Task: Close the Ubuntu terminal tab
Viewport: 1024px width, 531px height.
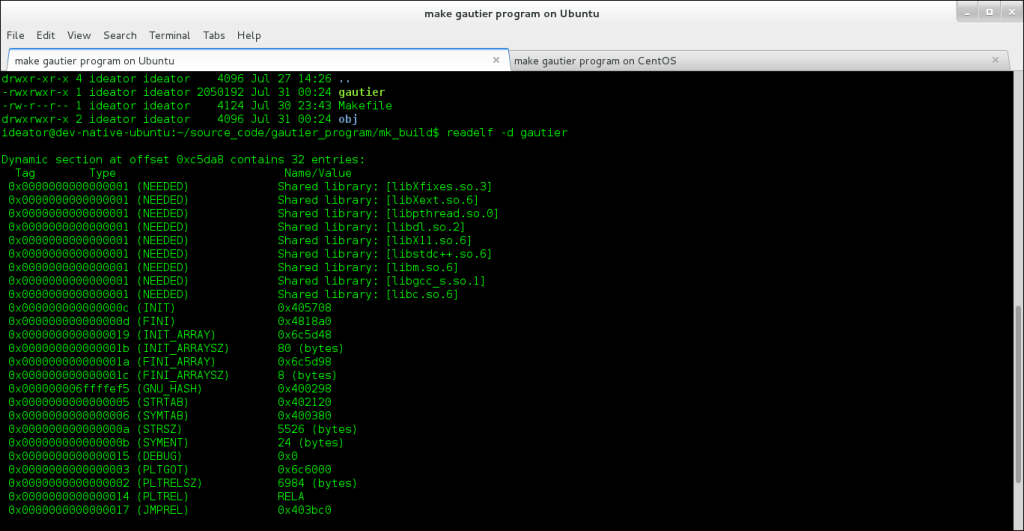Action: pyautogui.click(x=496, y=60)
